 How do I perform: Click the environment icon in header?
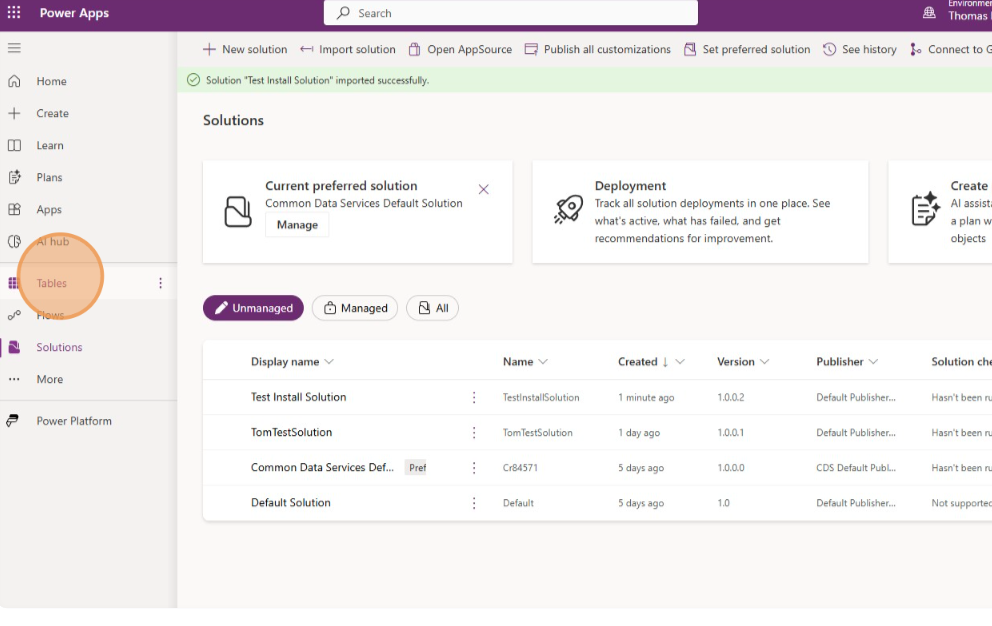(x=929, y=13)
